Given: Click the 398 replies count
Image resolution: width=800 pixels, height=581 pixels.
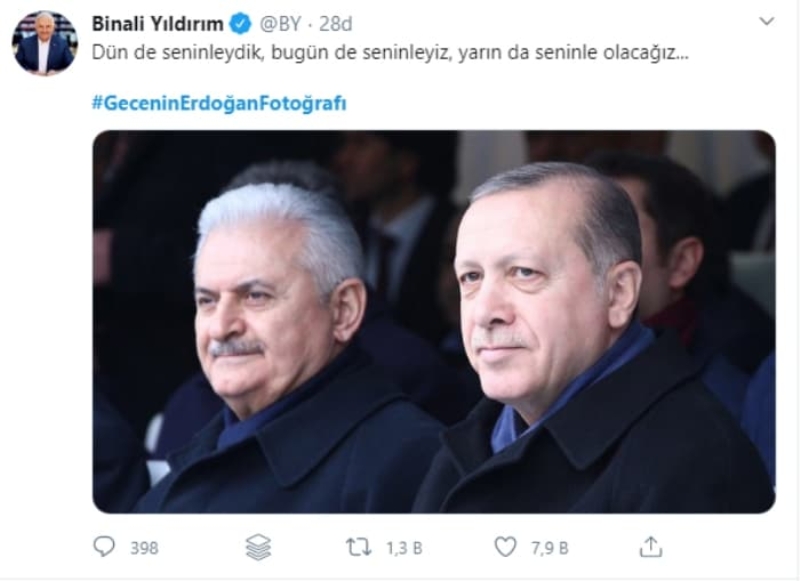Looking at the screenshot, I should (144, 548).
